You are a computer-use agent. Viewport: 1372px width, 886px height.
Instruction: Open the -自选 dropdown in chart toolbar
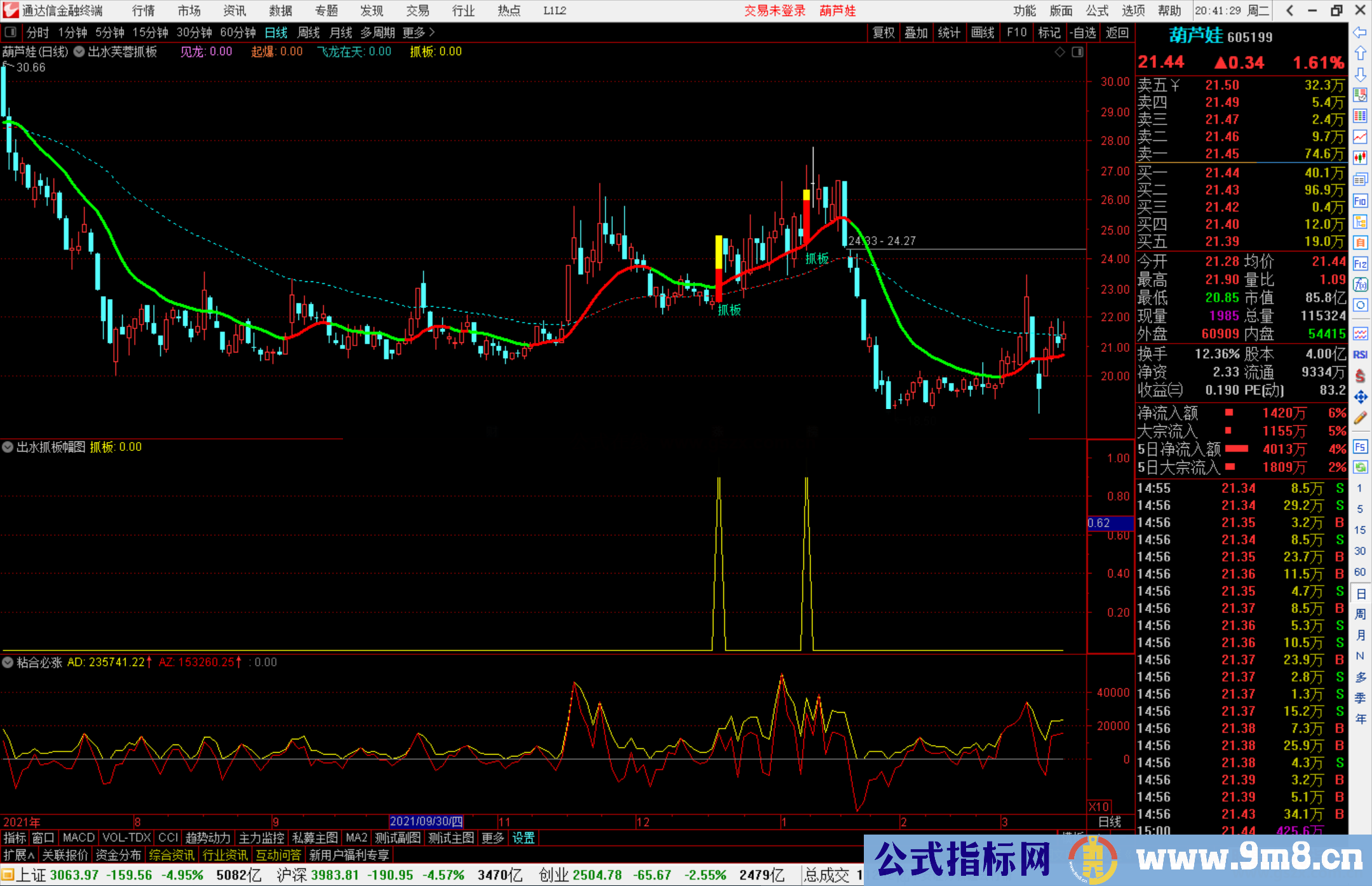coord(1082,32)
